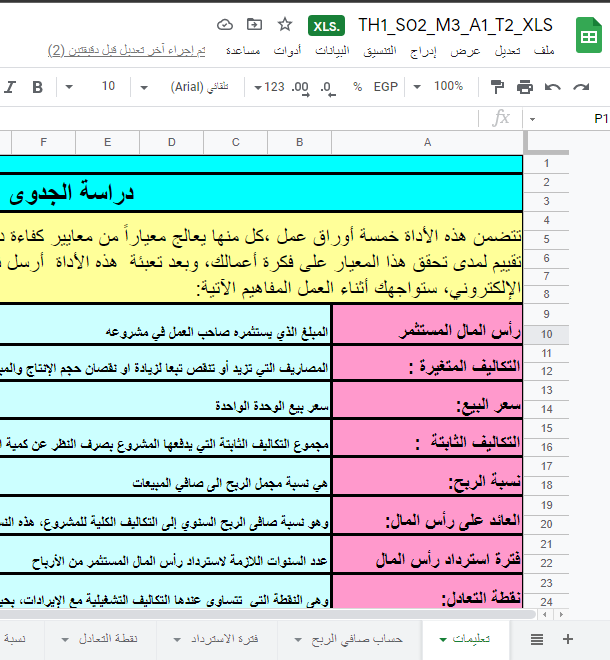Click the font size field showing 10
Viewport: 610px width, 660px height.
click(x=109, y=87)
